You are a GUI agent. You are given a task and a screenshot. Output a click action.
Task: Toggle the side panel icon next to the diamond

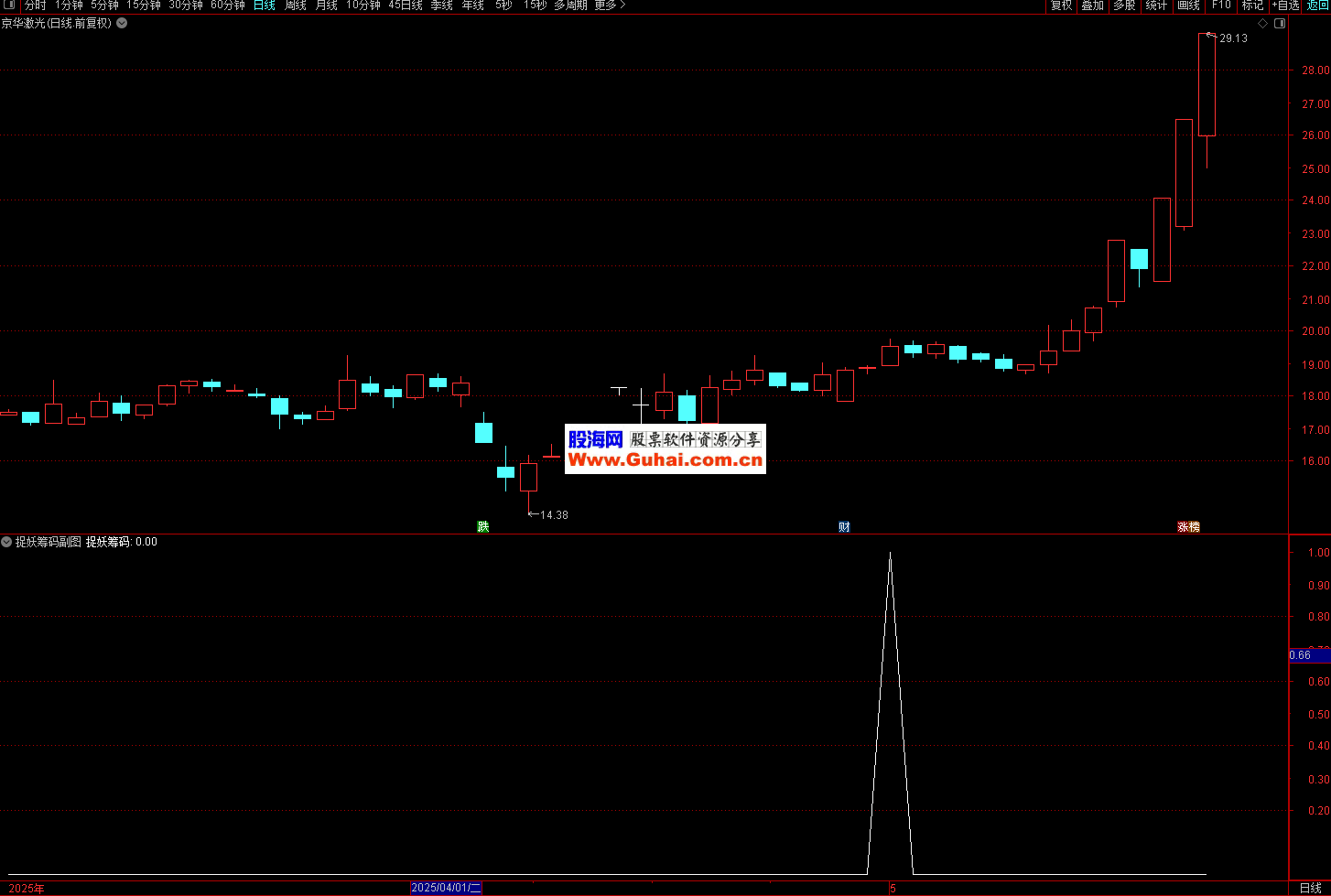tap(1280, 23)
